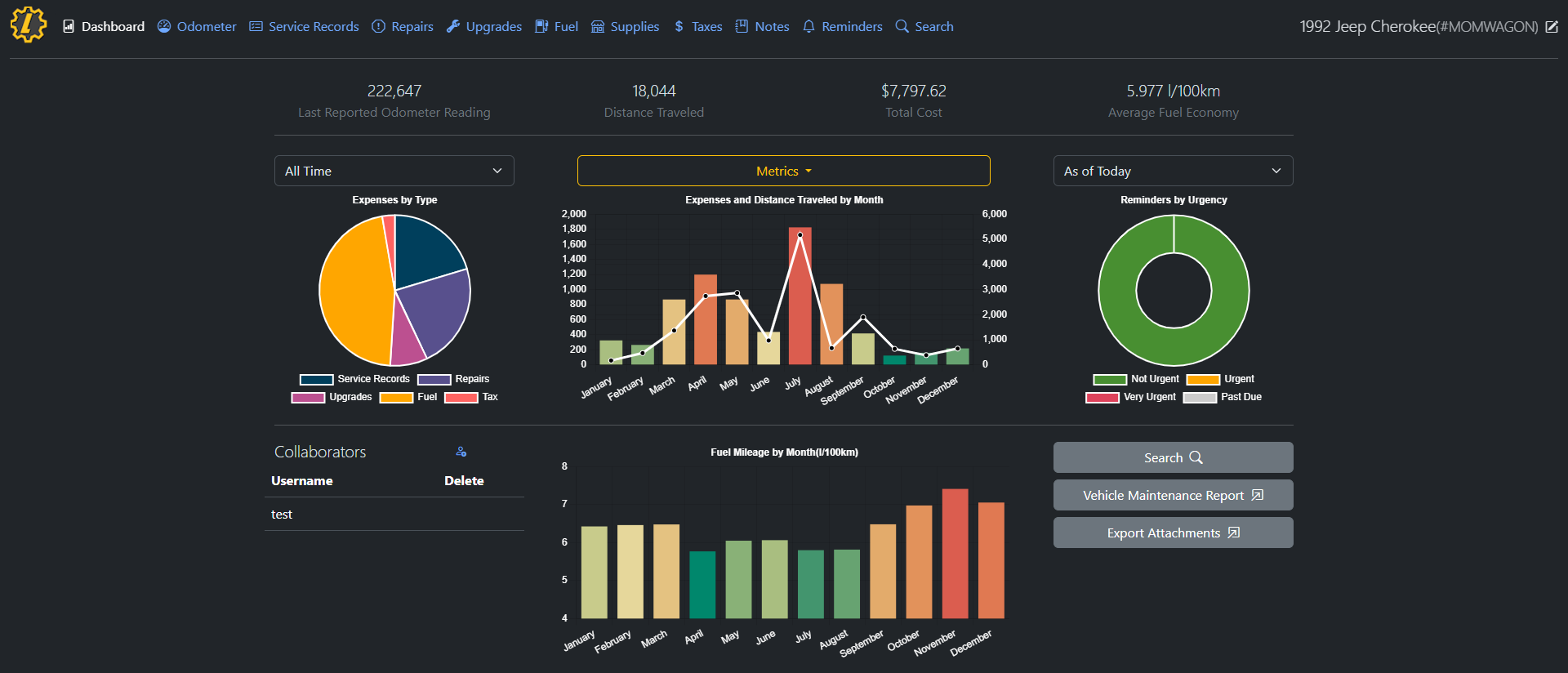Toggle Not Urgent legend in Reminders chart
The image size is (1568, 673).
coord(1137,379)
